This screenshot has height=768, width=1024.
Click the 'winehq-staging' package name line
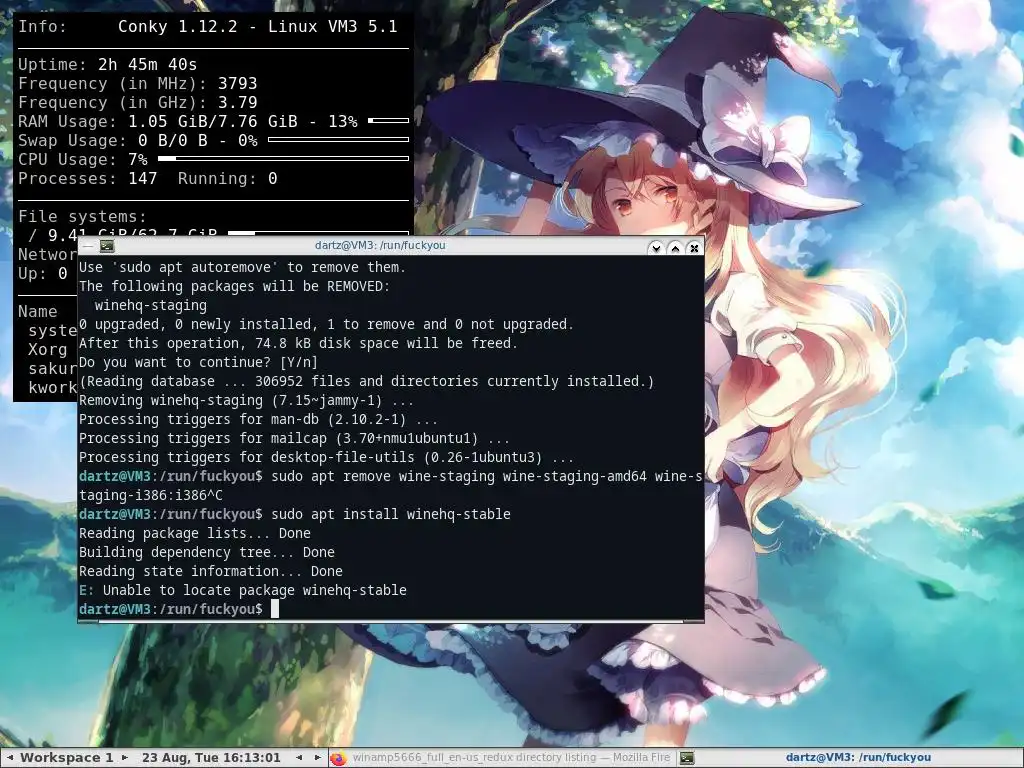tap(150, 305)
